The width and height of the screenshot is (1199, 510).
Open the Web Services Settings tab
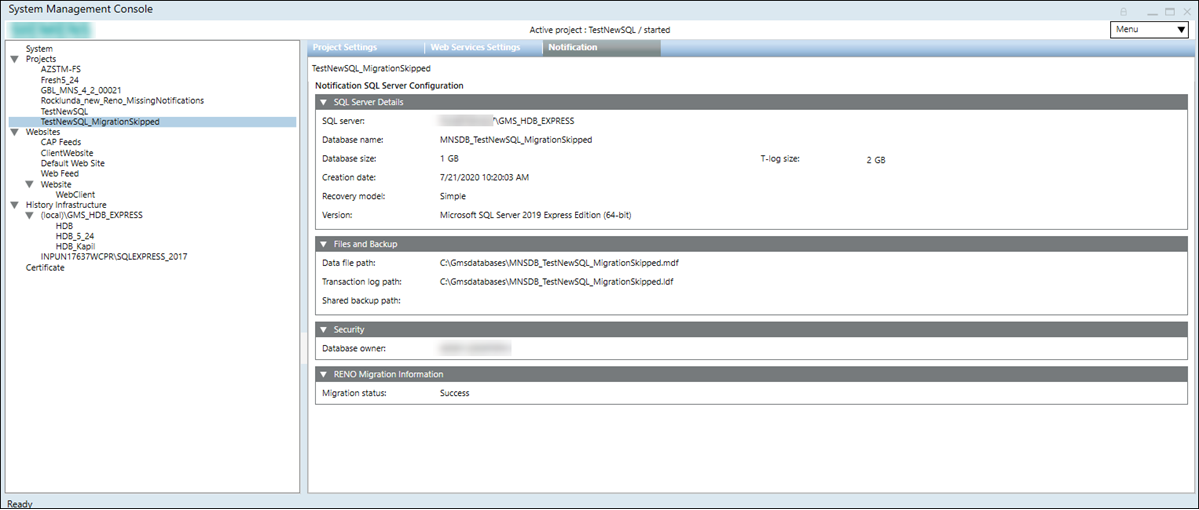[475, 47]
